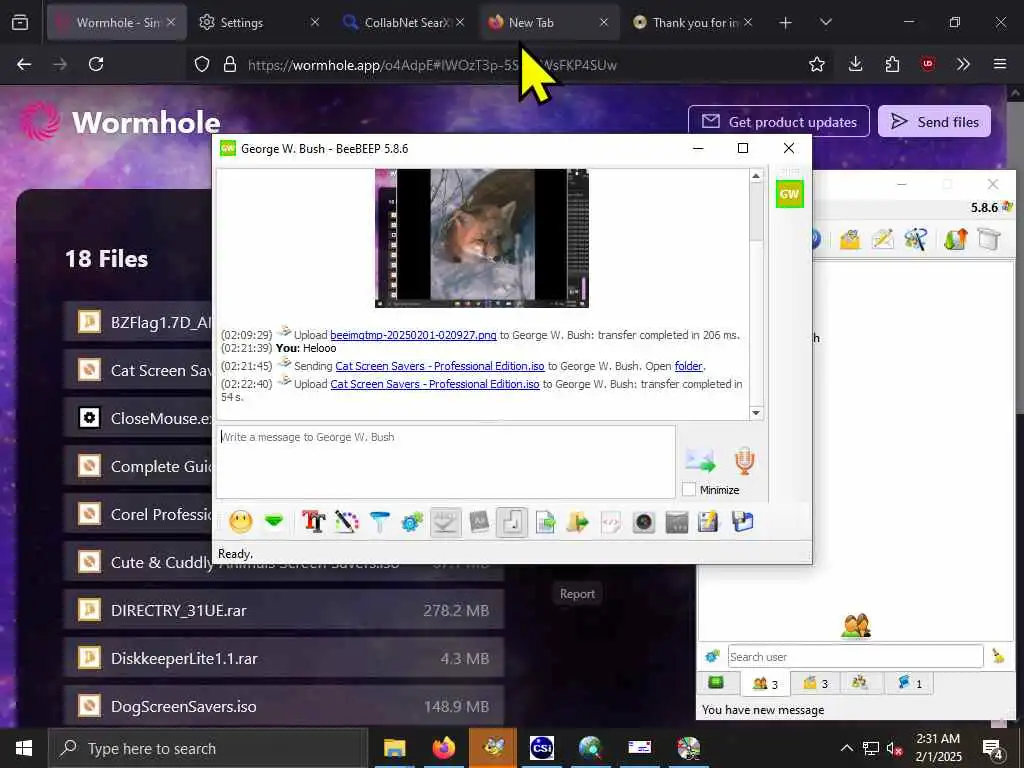Expand the list all tabs chevron
Viewport: 1024px width, 768px height.
(825, 23)
